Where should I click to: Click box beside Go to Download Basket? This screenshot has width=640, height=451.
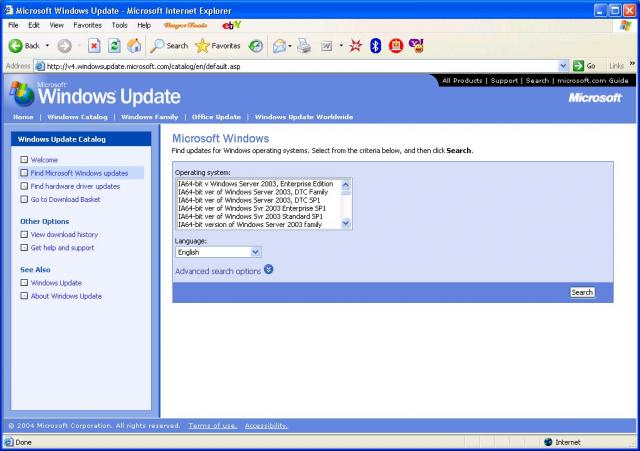[x=24, y=199]
